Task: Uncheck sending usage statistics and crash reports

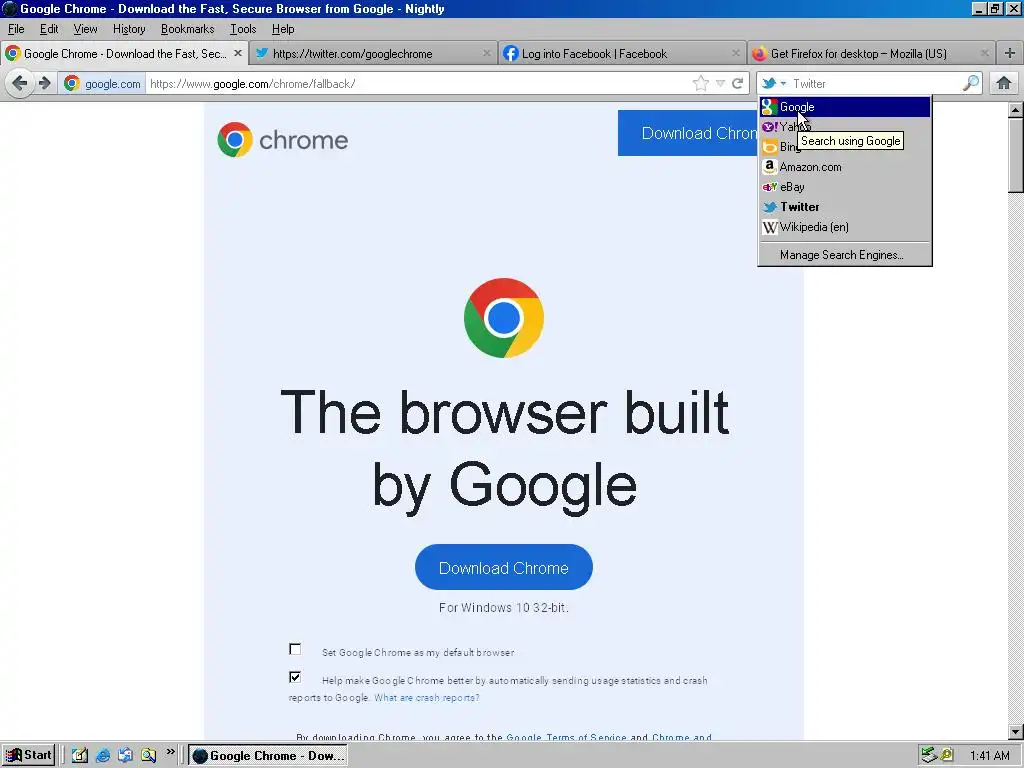Action: point(295,677)
